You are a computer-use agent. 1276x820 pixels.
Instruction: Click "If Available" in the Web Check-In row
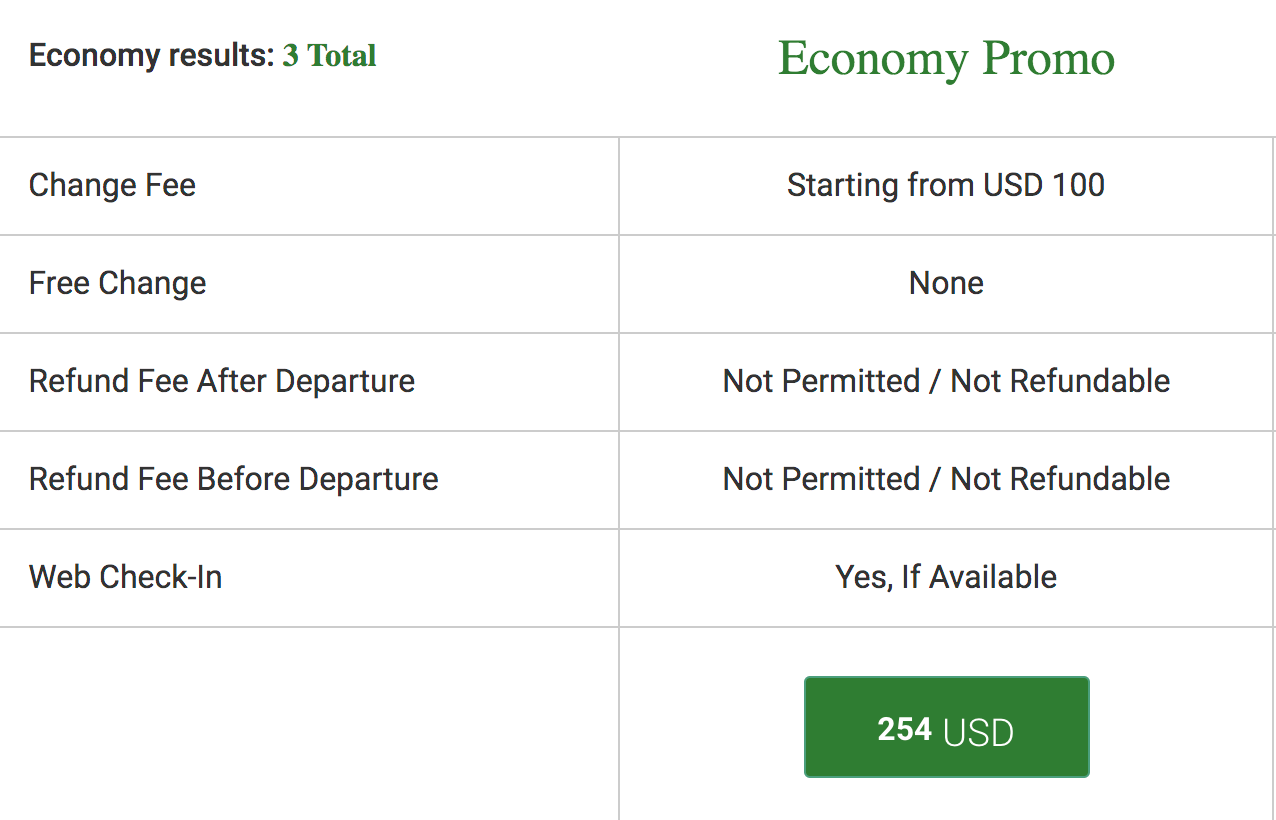[979, 577]
